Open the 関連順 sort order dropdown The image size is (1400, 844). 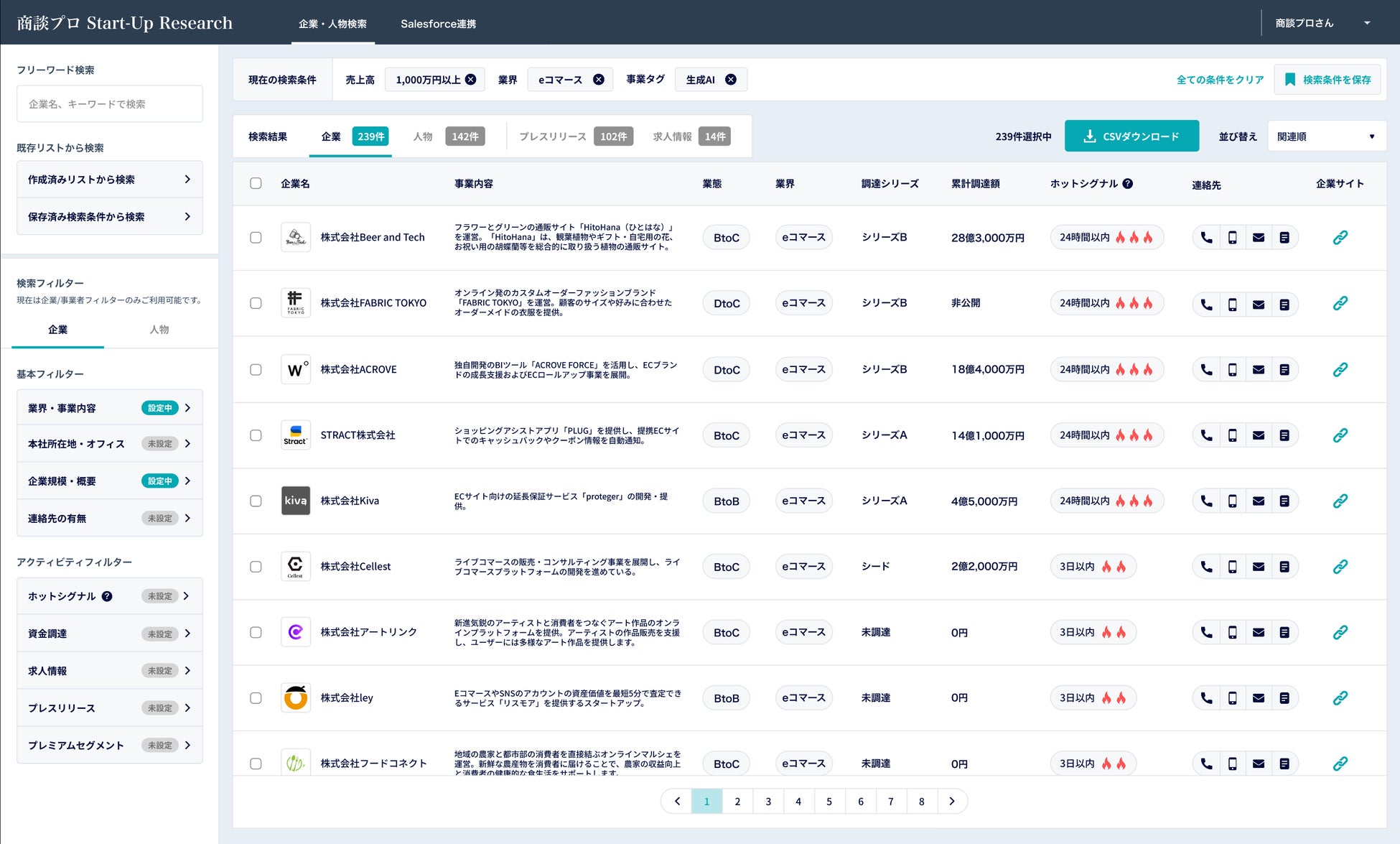point(1326,136)
